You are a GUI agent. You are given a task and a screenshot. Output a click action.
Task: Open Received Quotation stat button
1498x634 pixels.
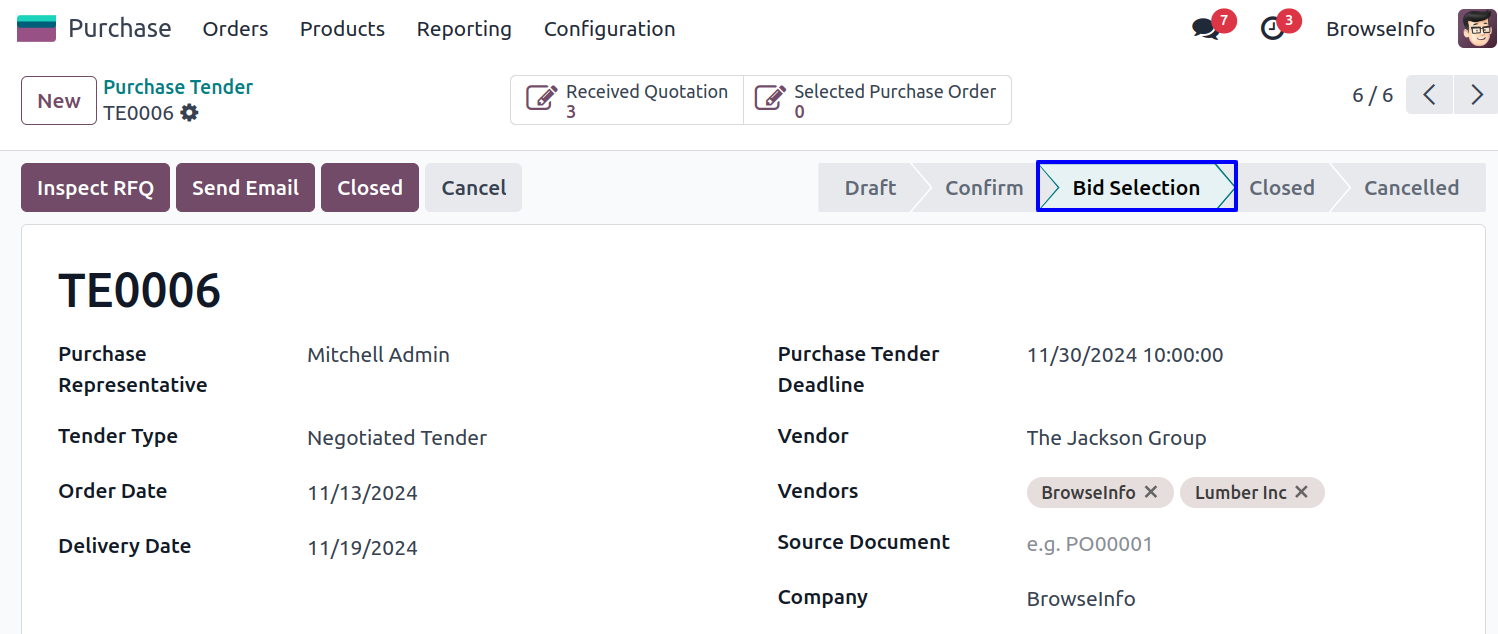pyautogui.click(x=627, y=100)
